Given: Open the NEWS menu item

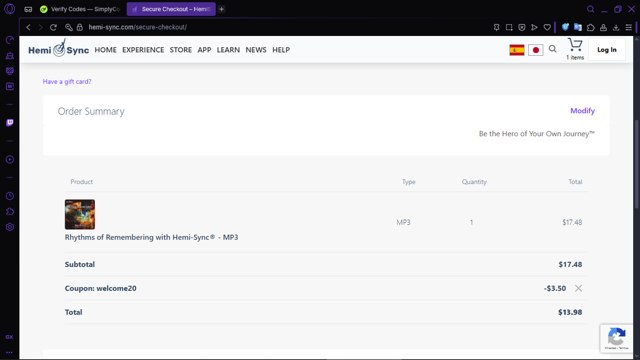Looking at the screenshot, I should [x=256, y=50].
